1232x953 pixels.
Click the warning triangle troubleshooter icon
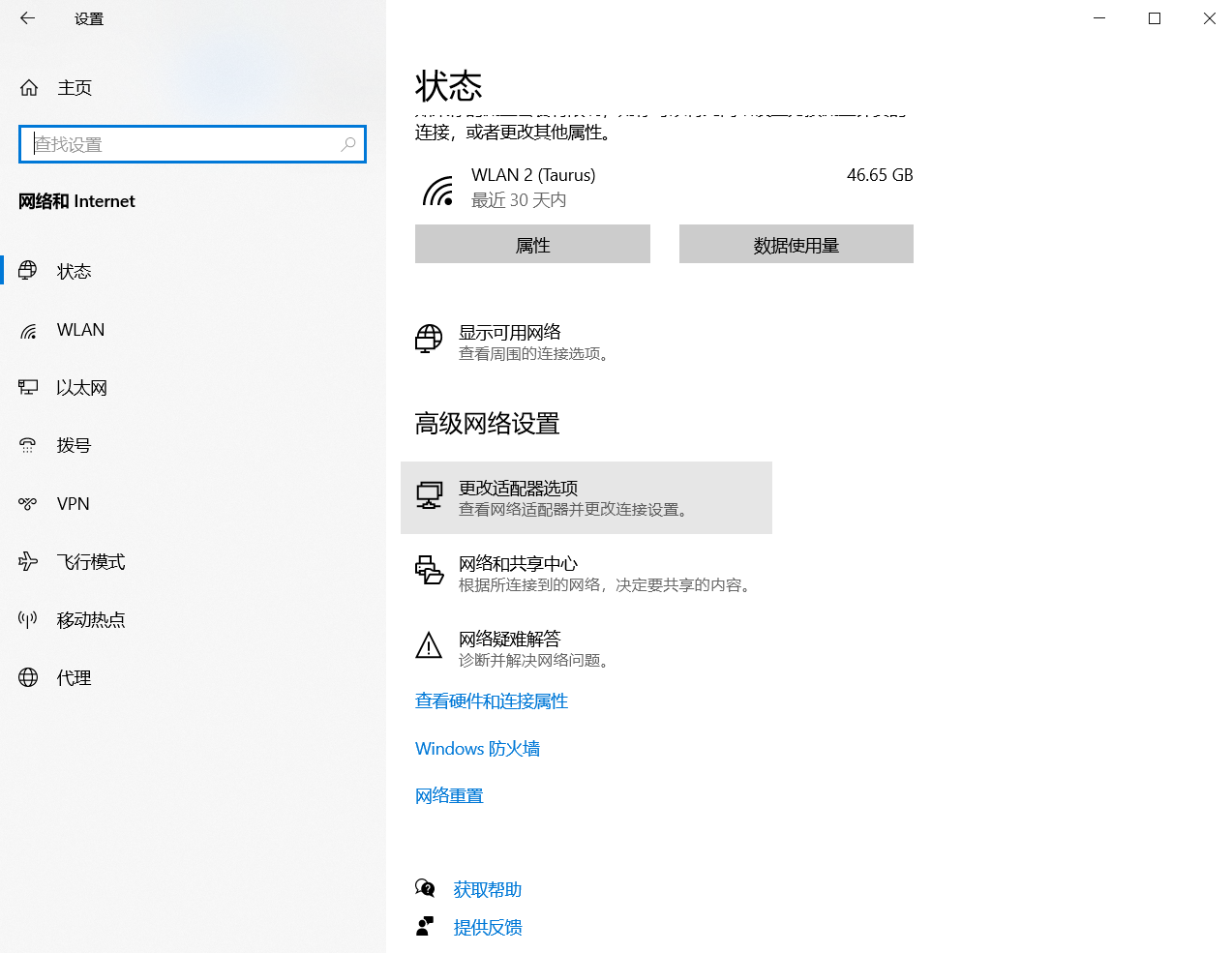(429, 645)
